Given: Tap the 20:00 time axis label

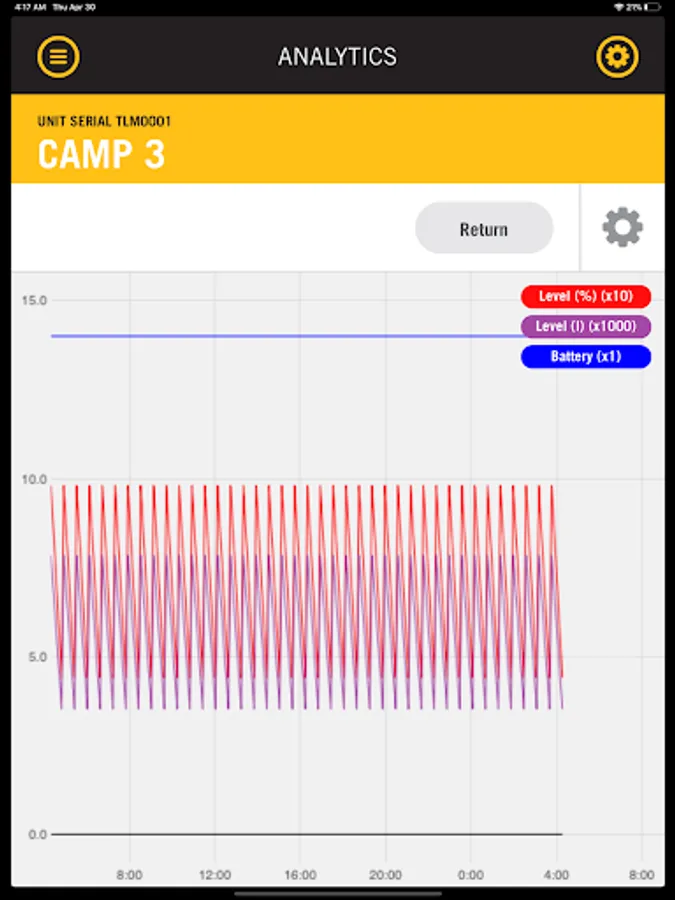Looking at the screenshot, I should [385, 875].
